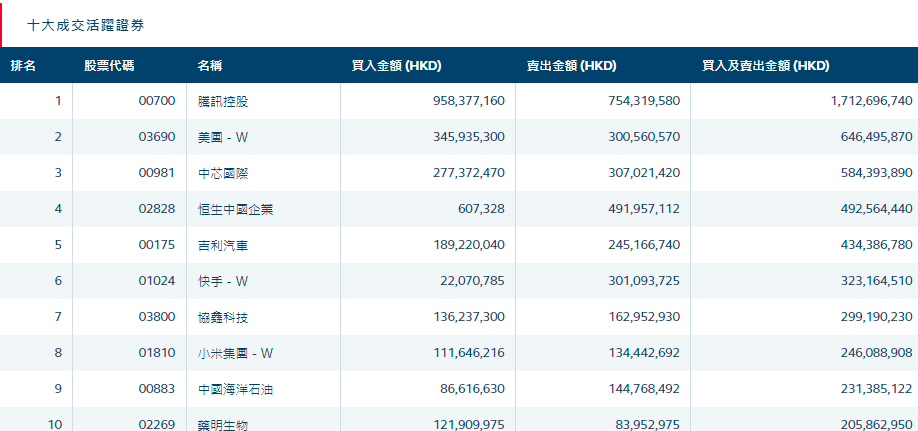Select stock code 00883
The image size is (918, 431).
pyautogui.click(x=157, y=389)
